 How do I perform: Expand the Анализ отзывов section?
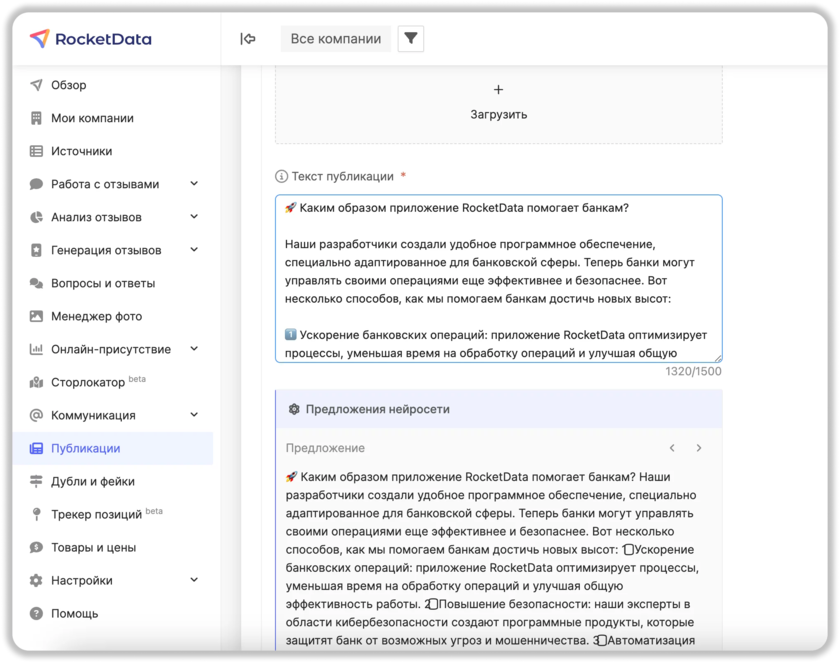coord(194,217)
